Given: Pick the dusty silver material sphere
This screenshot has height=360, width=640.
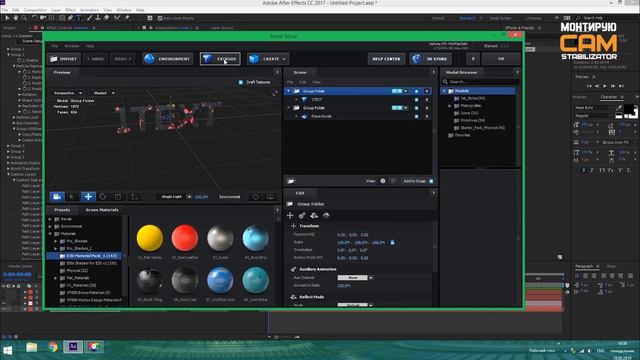Looking at the screenshot, I should 220,238.
